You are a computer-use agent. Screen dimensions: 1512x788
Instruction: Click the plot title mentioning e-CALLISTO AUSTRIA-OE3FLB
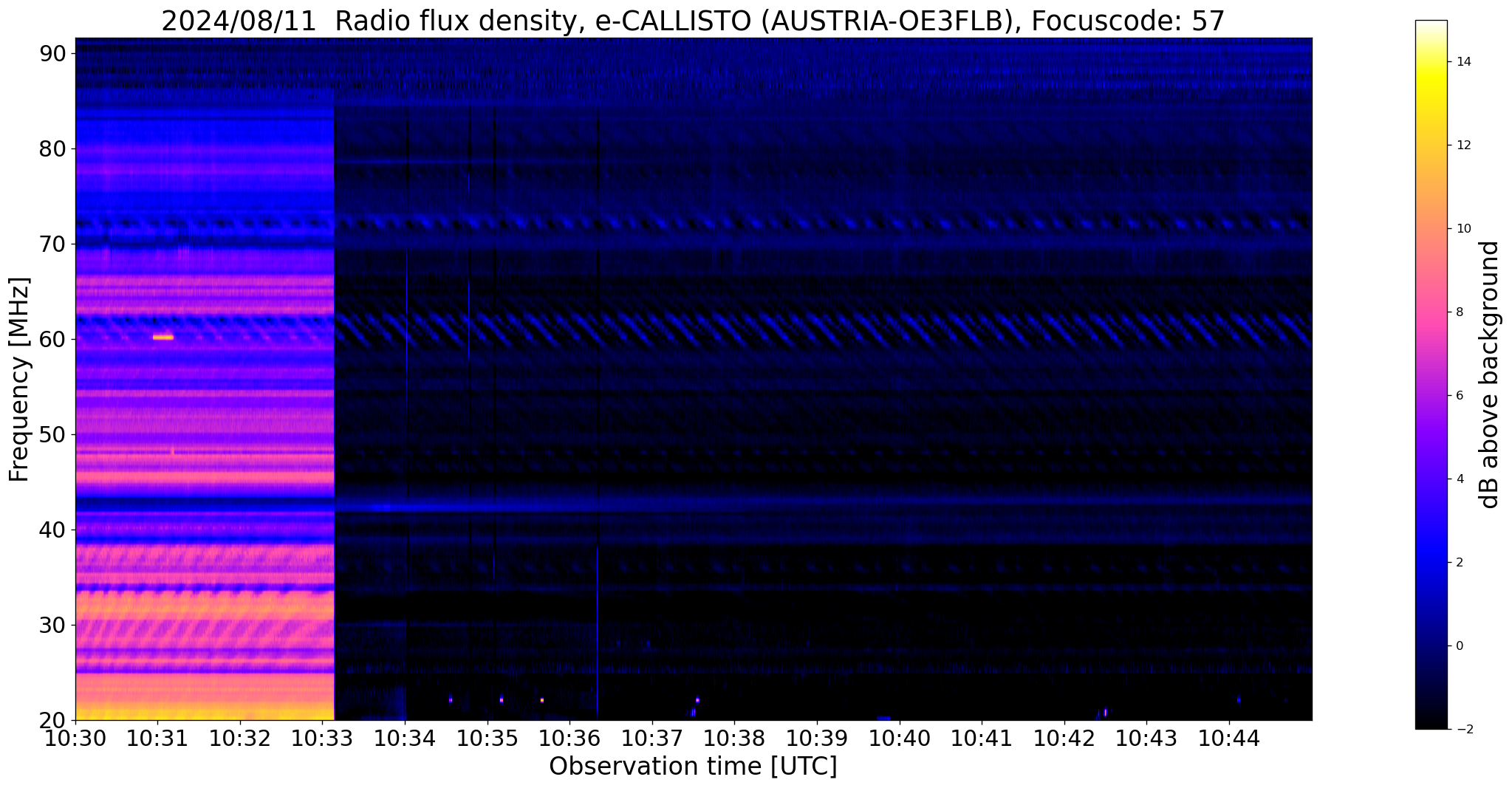click(x=693, y=20)
